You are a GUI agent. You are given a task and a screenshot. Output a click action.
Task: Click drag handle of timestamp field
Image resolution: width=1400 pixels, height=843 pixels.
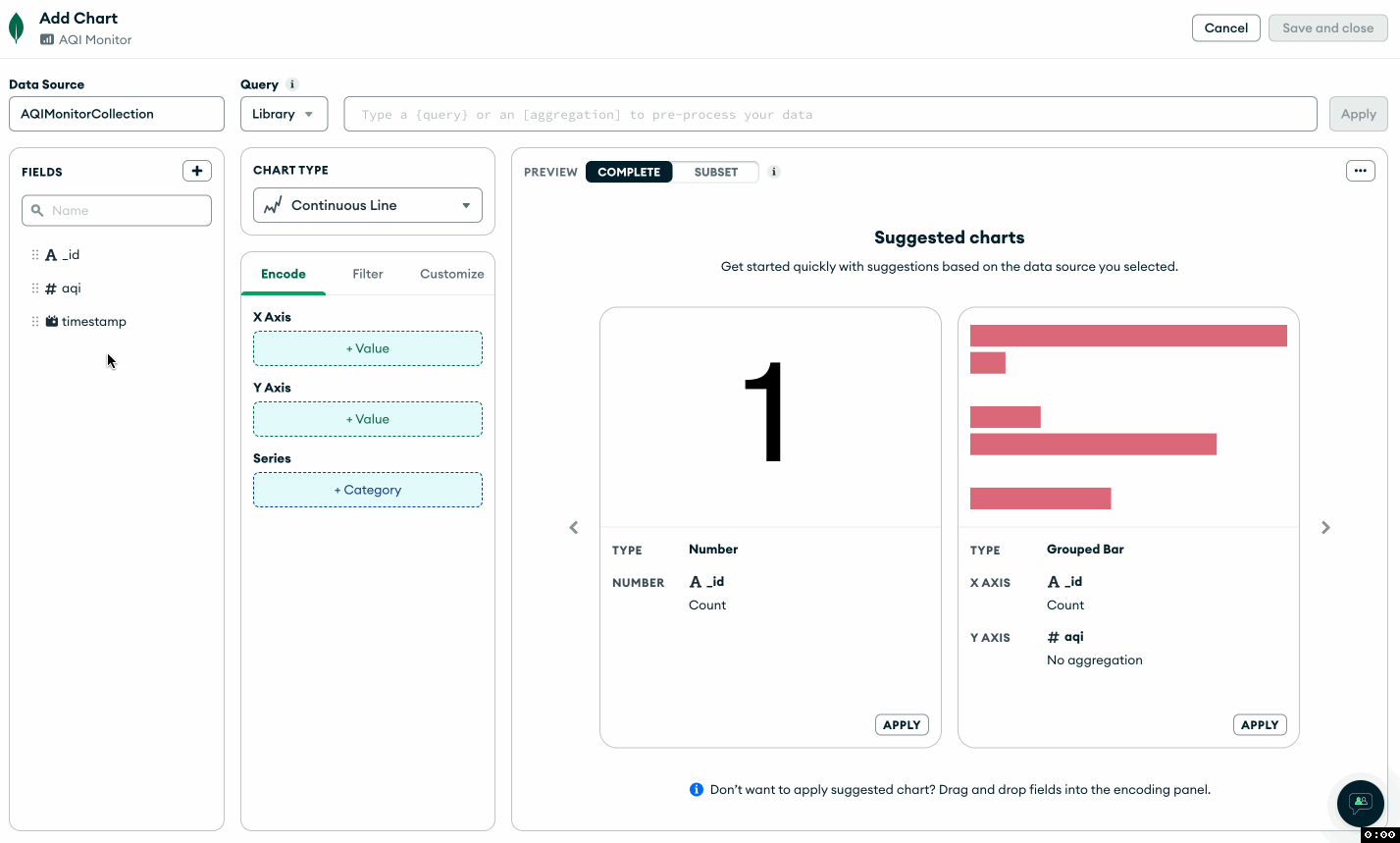coord(35,322)
